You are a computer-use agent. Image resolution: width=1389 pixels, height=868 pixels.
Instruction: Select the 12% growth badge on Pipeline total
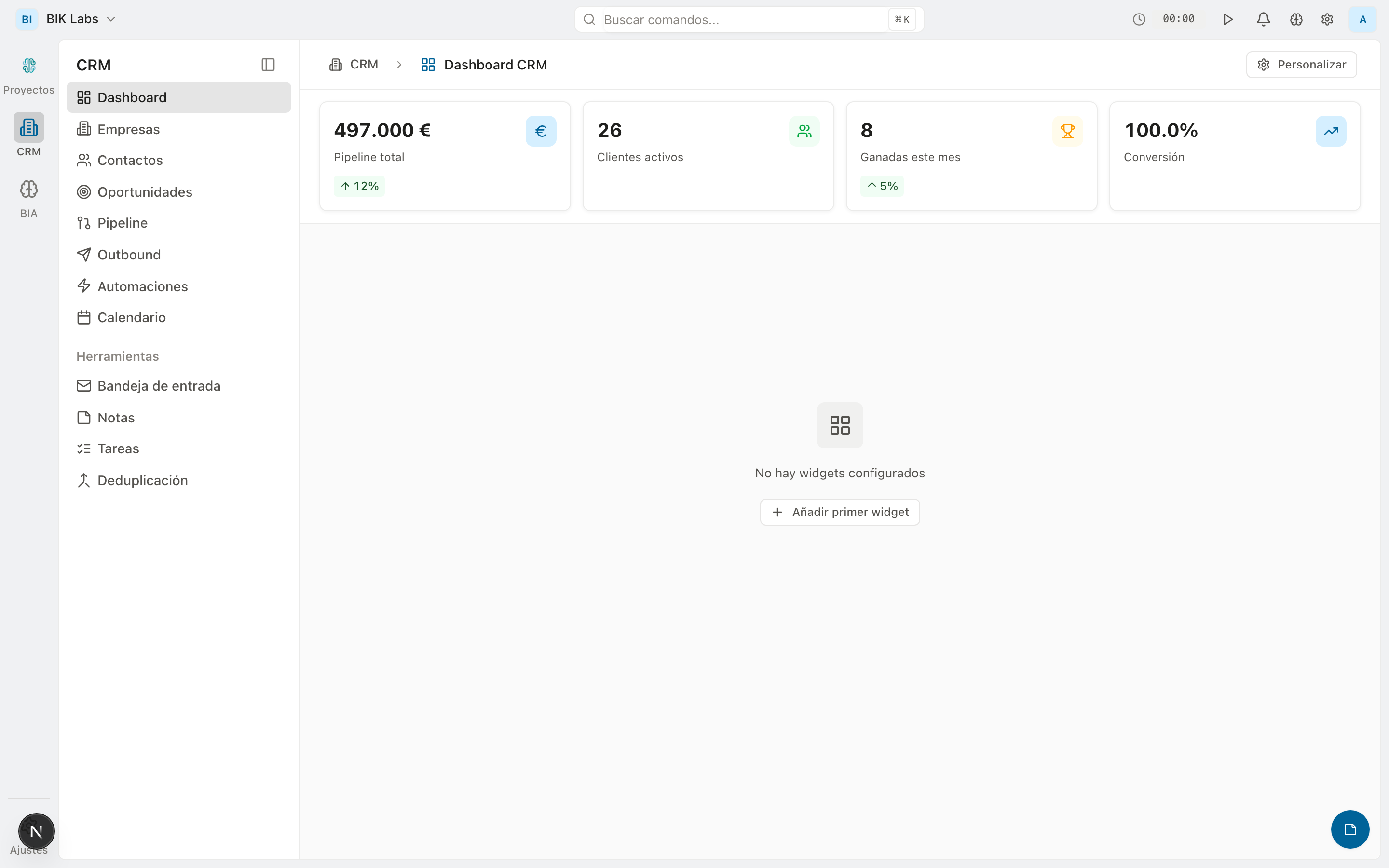click(359, 186)
